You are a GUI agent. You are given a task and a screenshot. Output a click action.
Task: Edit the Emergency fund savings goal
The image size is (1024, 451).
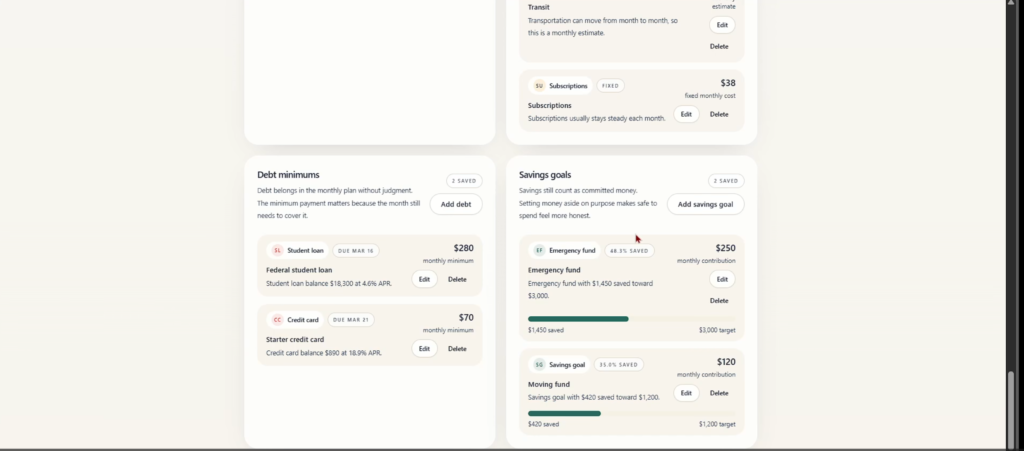coord(722,279)
